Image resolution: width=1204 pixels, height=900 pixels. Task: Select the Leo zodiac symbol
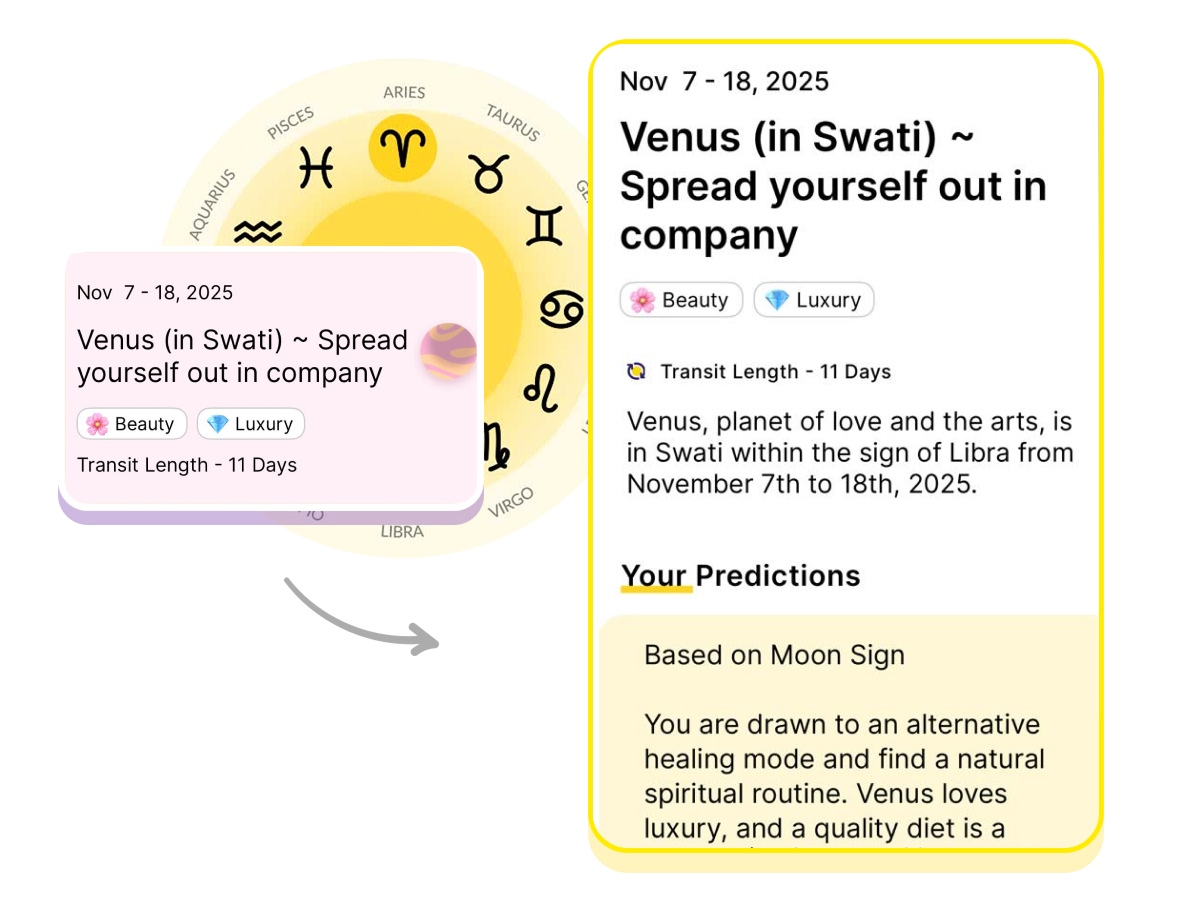542,387
